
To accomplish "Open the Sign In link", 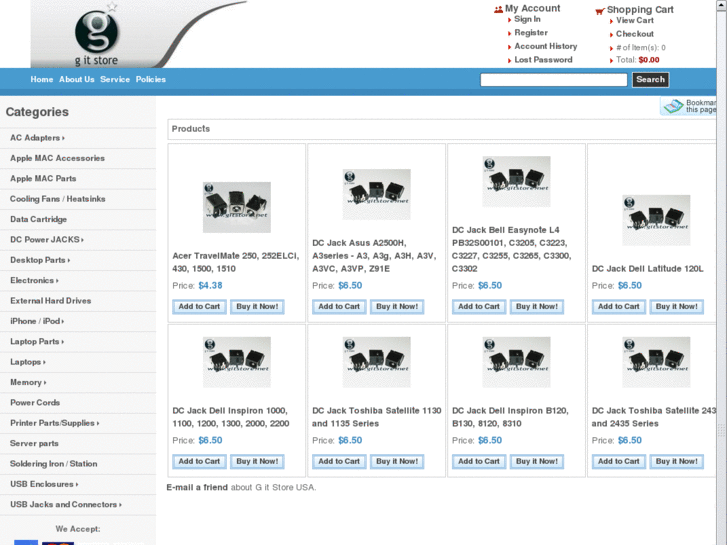I will pos(527,19).
